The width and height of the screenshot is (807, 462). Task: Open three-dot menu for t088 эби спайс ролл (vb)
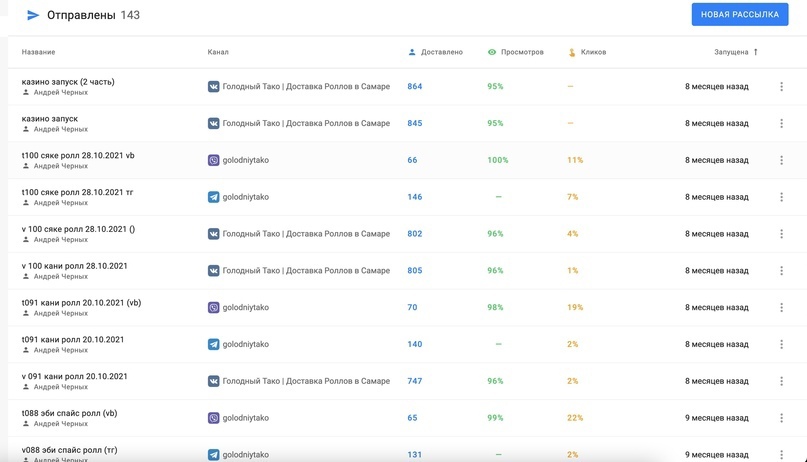pos(781,418)
